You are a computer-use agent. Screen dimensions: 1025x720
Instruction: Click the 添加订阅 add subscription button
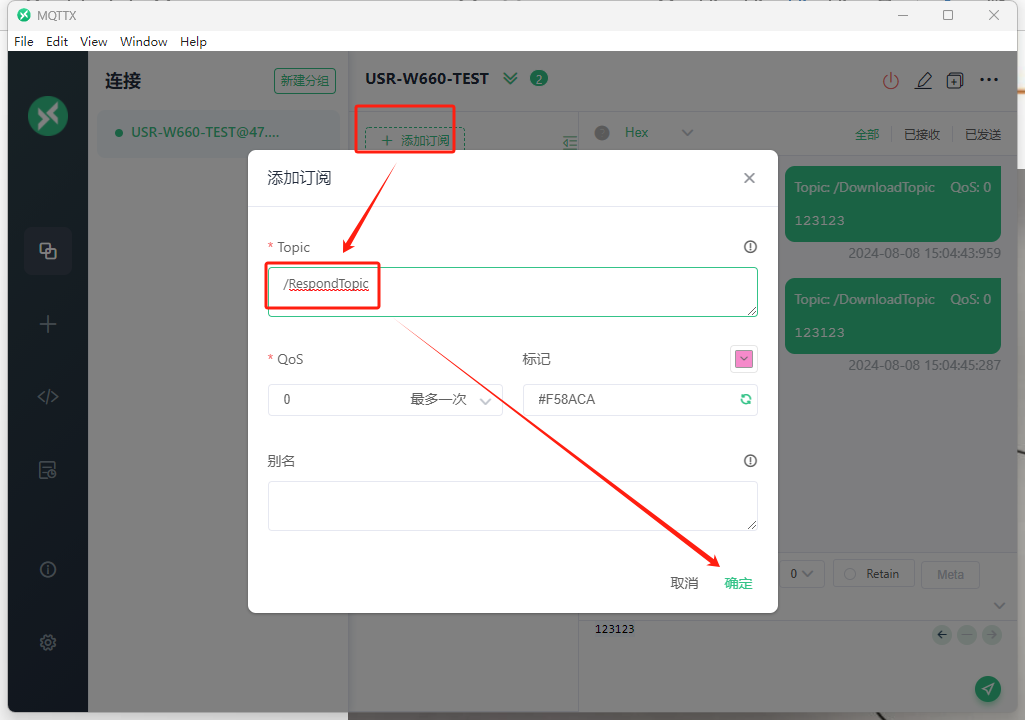pos(414,141)
